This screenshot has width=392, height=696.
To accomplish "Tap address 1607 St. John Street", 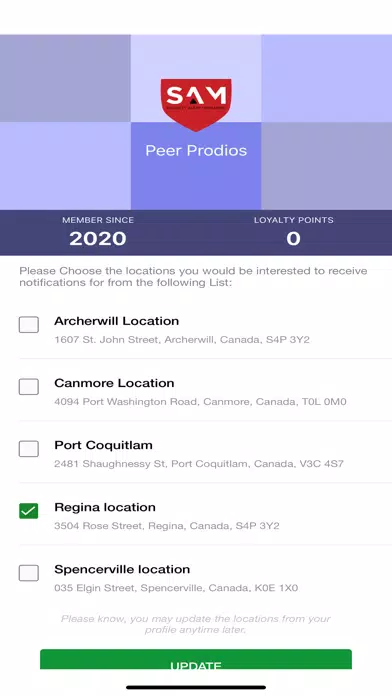I will 182,340.
